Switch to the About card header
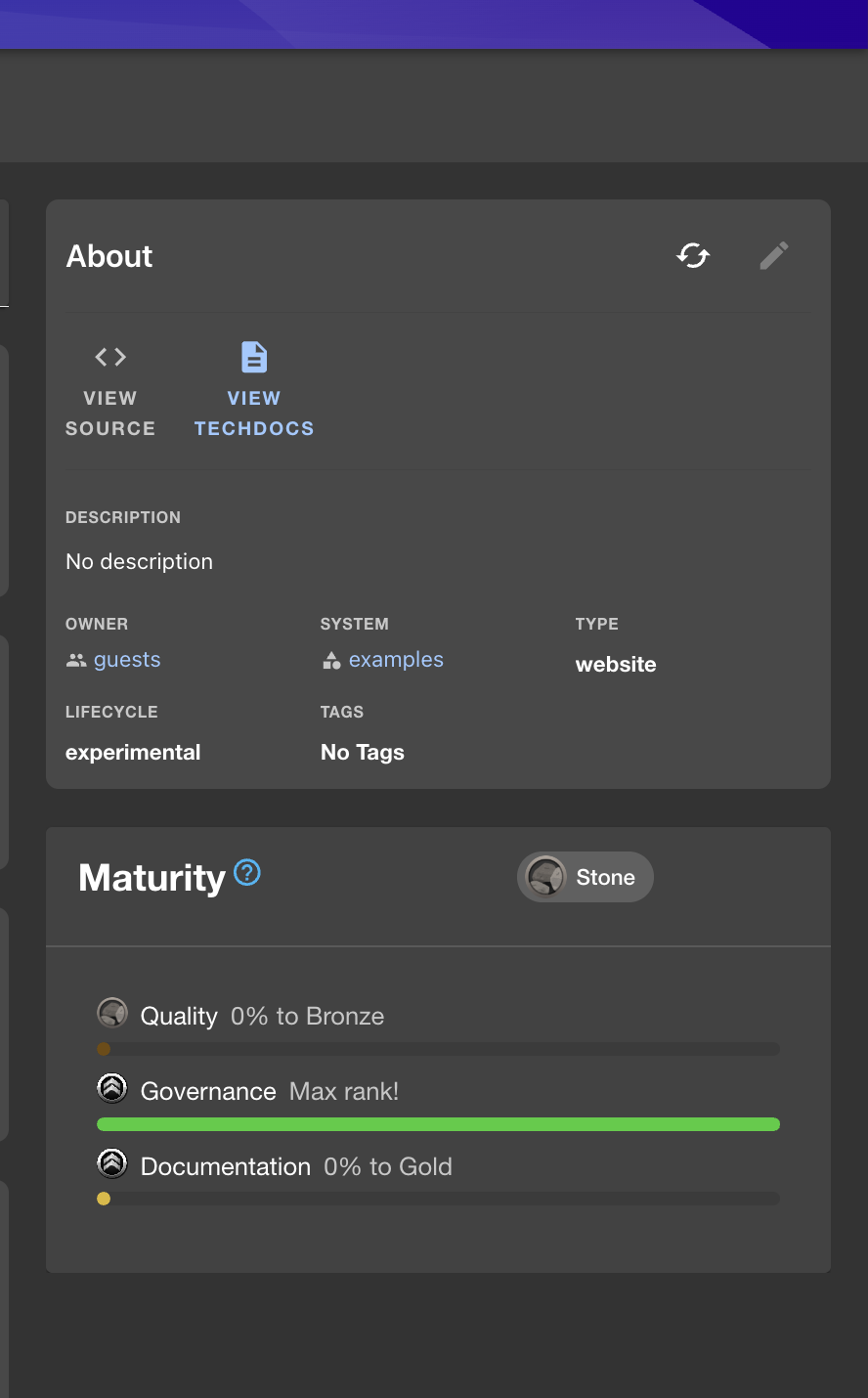This screenshot has width=868, height=1398. 108,256
